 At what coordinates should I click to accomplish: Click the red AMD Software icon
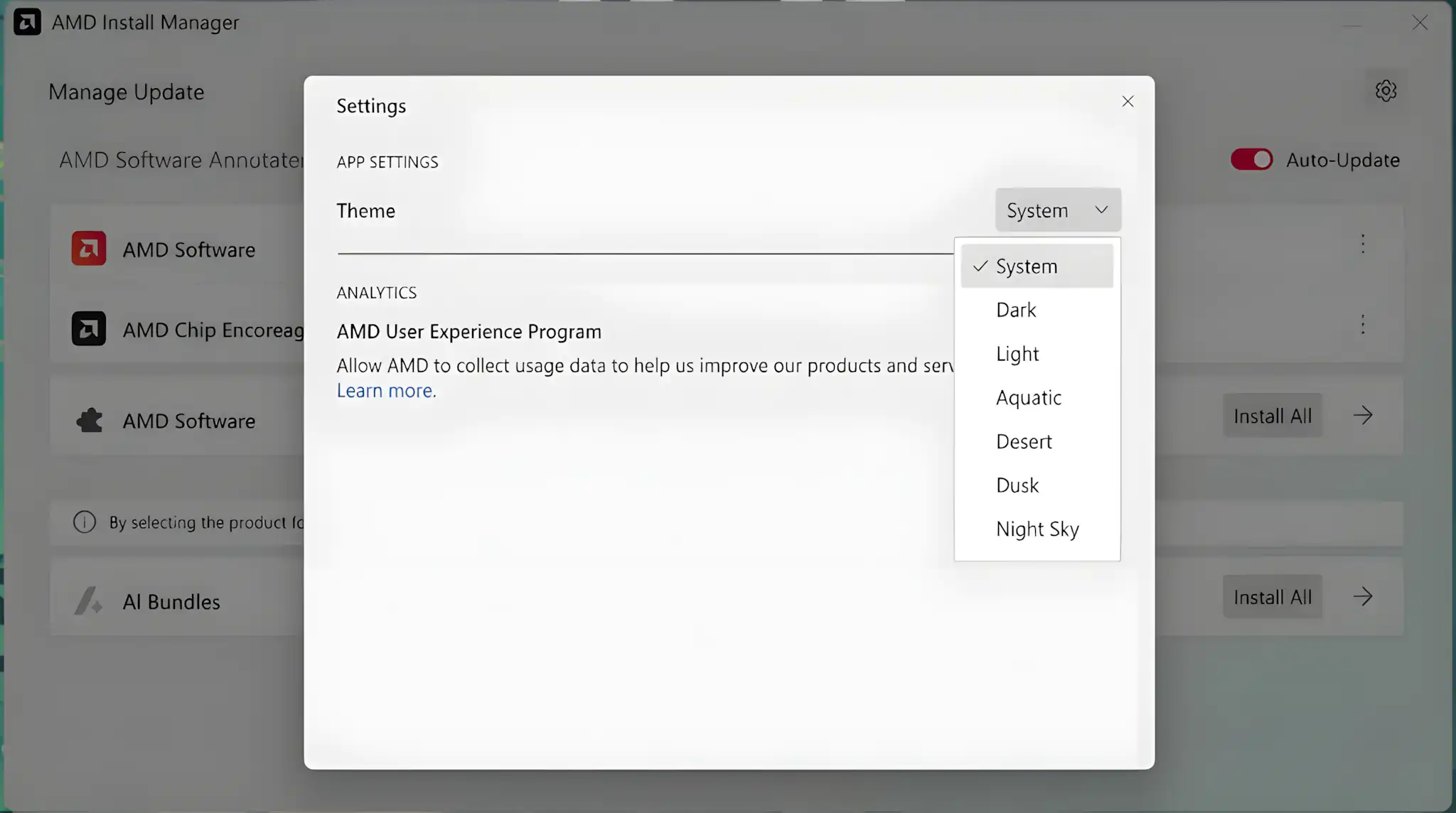coord(89,249)
